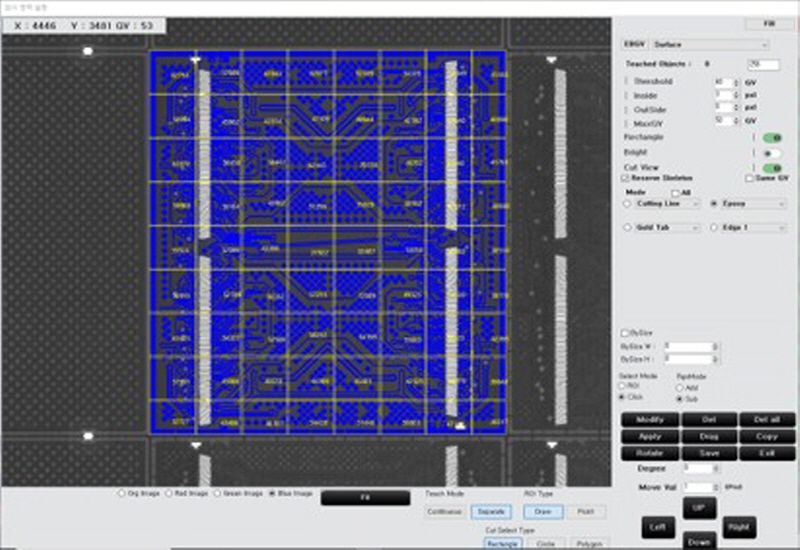
Task: Open the Surface dropdown
Action: tap(709, 45)
